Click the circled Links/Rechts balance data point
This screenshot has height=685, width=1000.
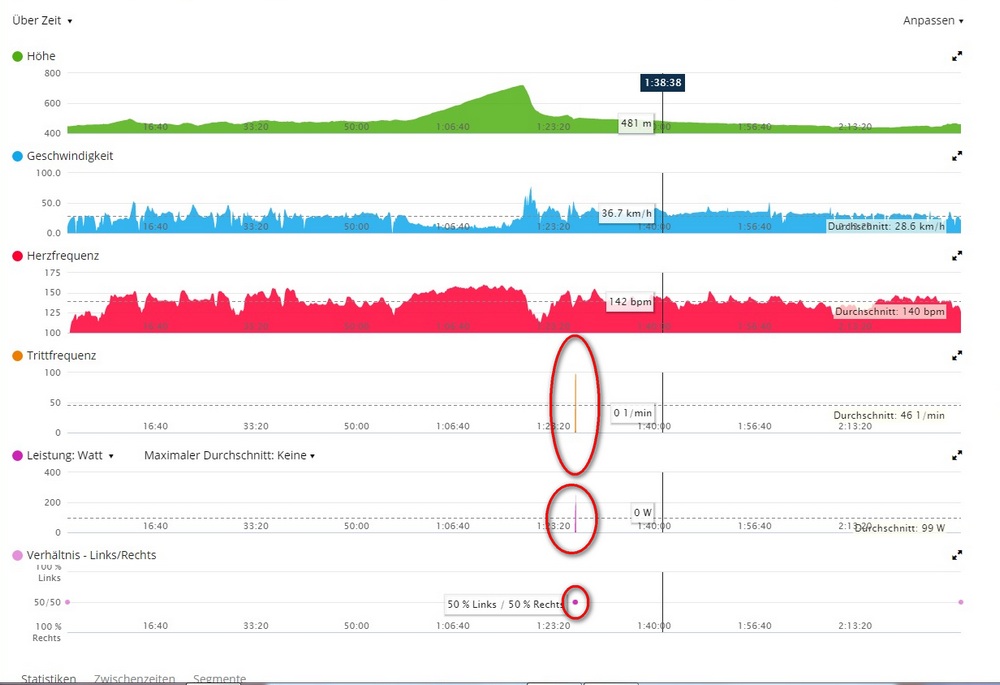[x=576, y=602]
